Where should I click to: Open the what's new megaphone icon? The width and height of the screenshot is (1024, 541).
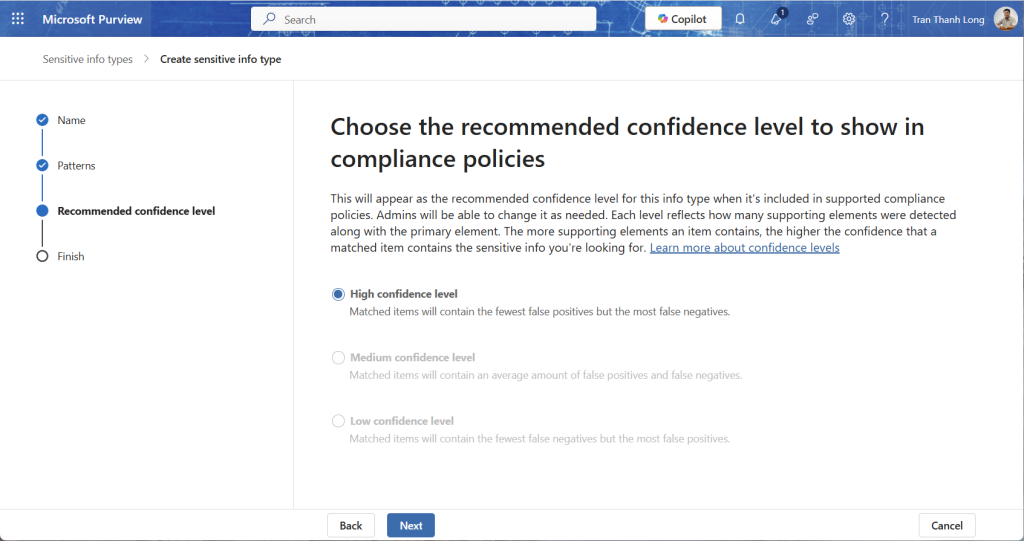pyautogui.click(x=776, y=19)
